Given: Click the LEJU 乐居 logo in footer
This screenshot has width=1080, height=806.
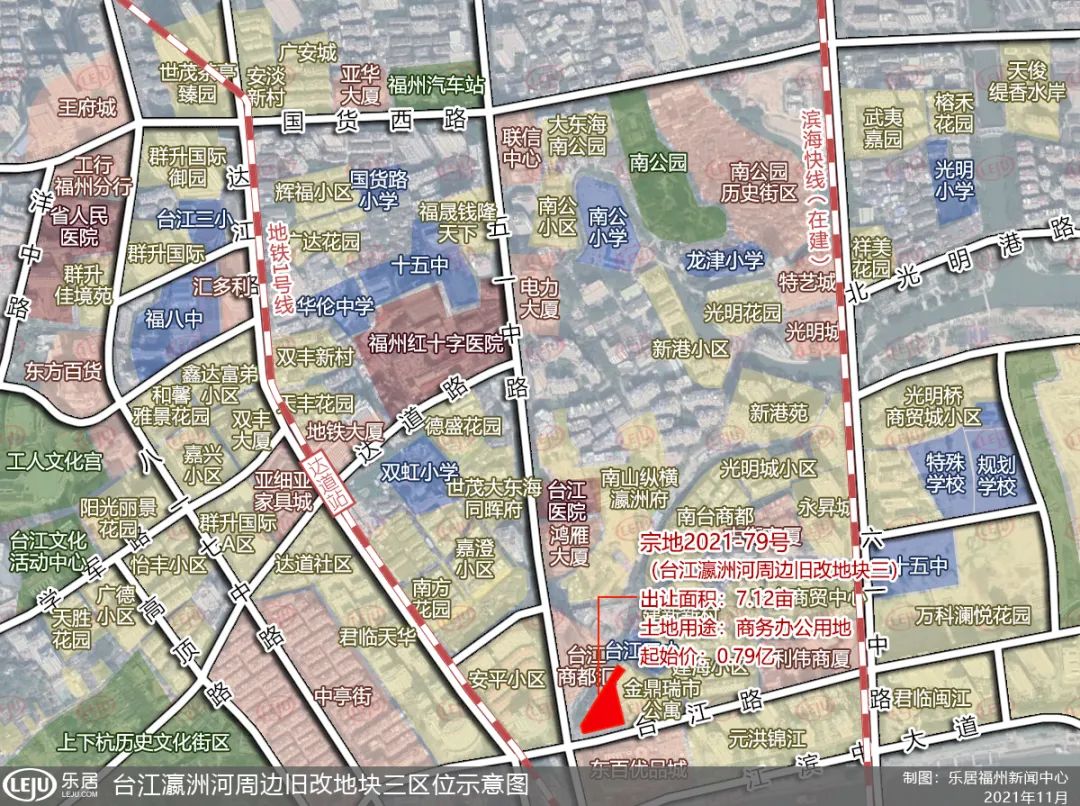Looking at the screenshot, I should tap(51, 784).
